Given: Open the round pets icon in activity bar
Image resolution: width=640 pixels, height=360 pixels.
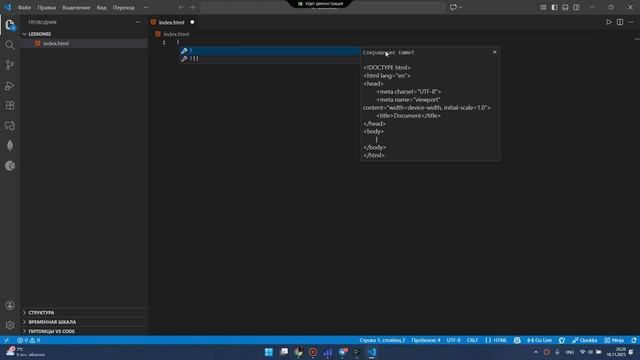Looking at the screenshot, I should [x=10, y=165].
